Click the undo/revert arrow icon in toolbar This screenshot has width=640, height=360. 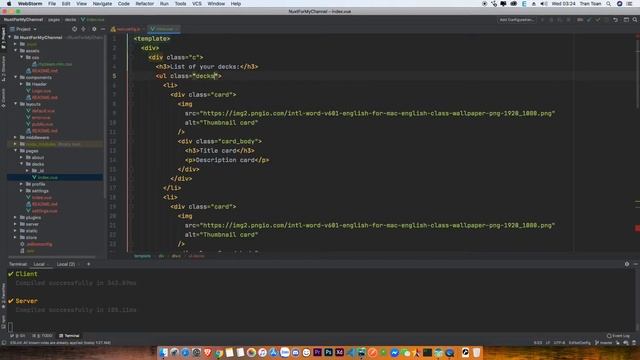(615, 20)
